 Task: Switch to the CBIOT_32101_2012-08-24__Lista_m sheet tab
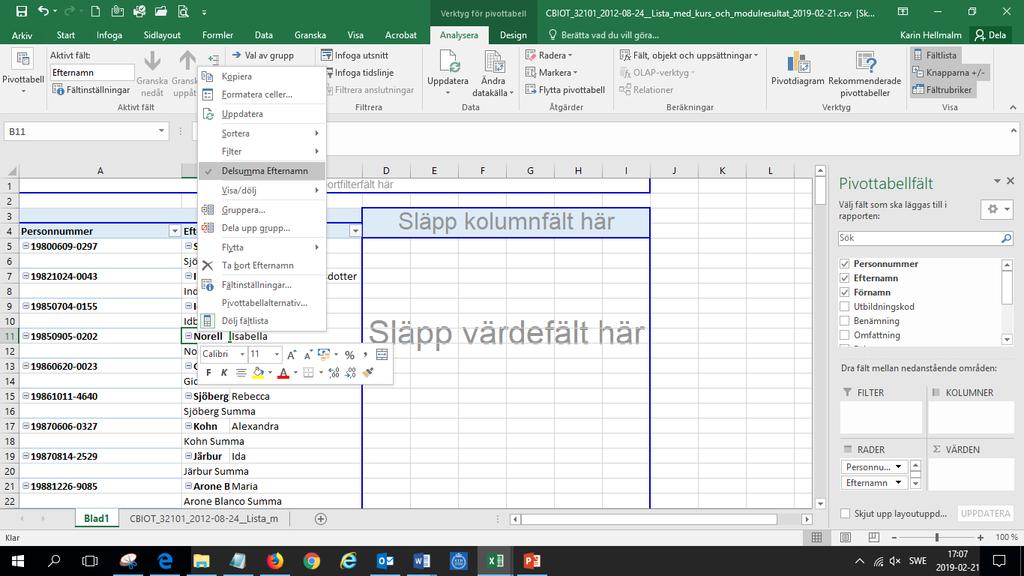click(x=204, y=519)
